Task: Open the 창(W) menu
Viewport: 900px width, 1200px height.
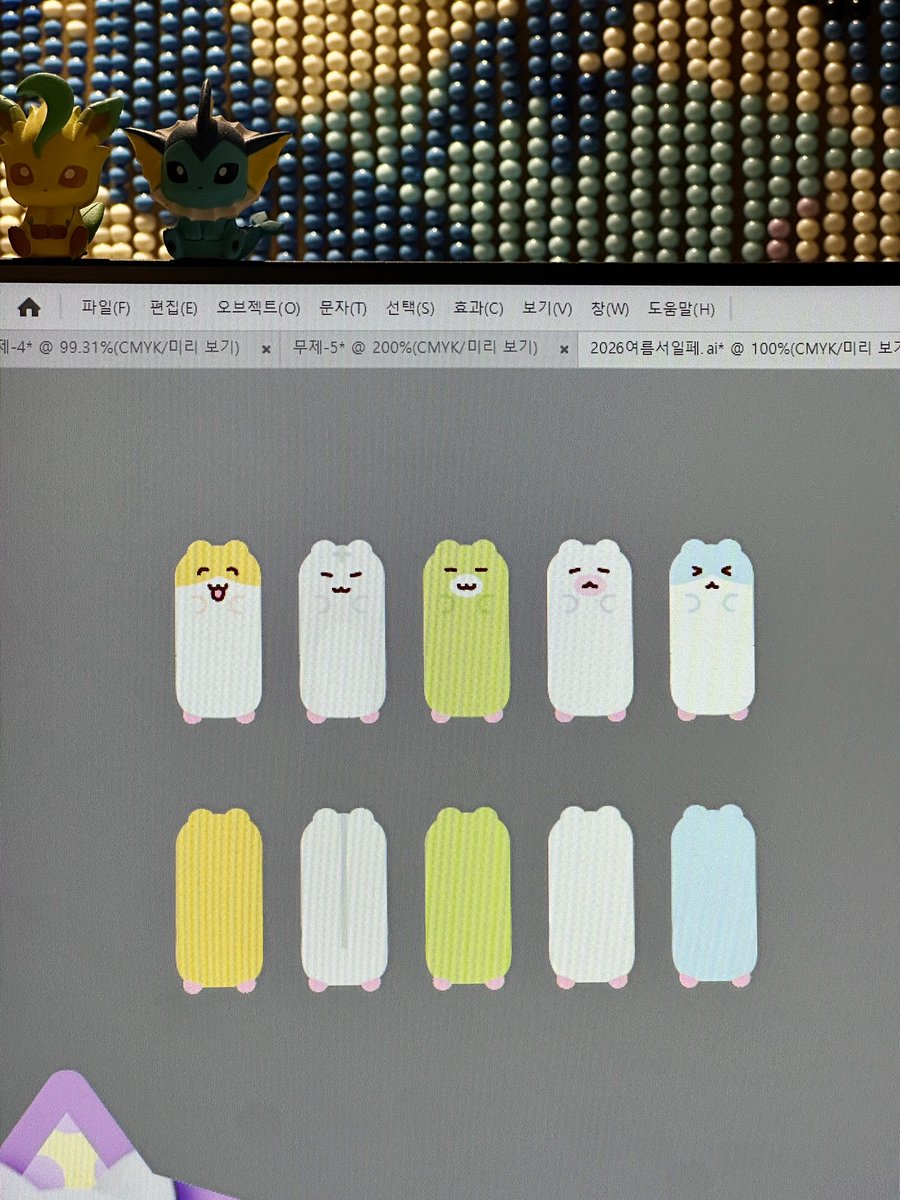Action: pyautogui.click(x=610, y=308)
